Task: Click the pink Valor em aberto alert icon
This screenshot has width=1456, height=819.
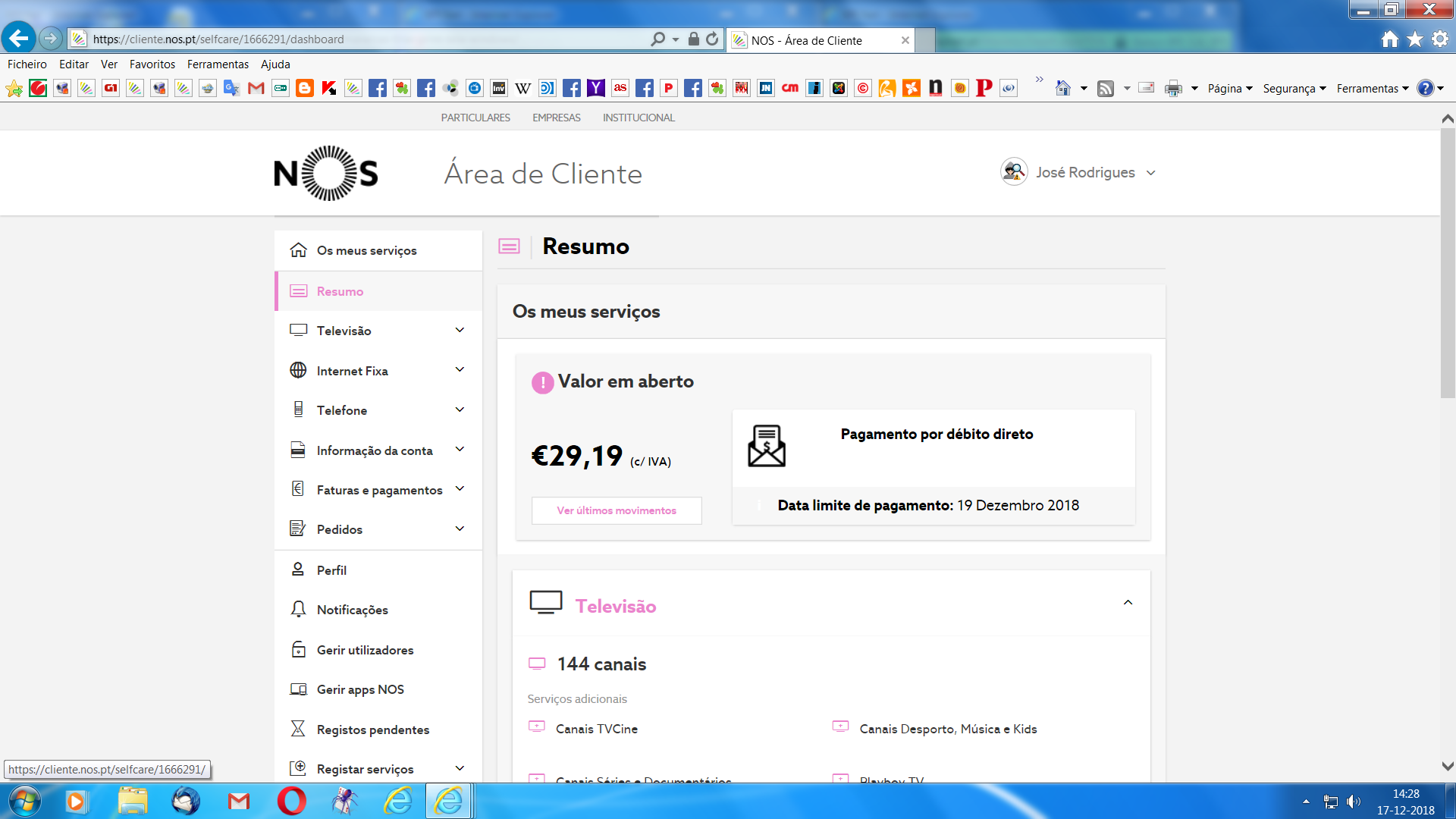Action: [x=543, y=383]
